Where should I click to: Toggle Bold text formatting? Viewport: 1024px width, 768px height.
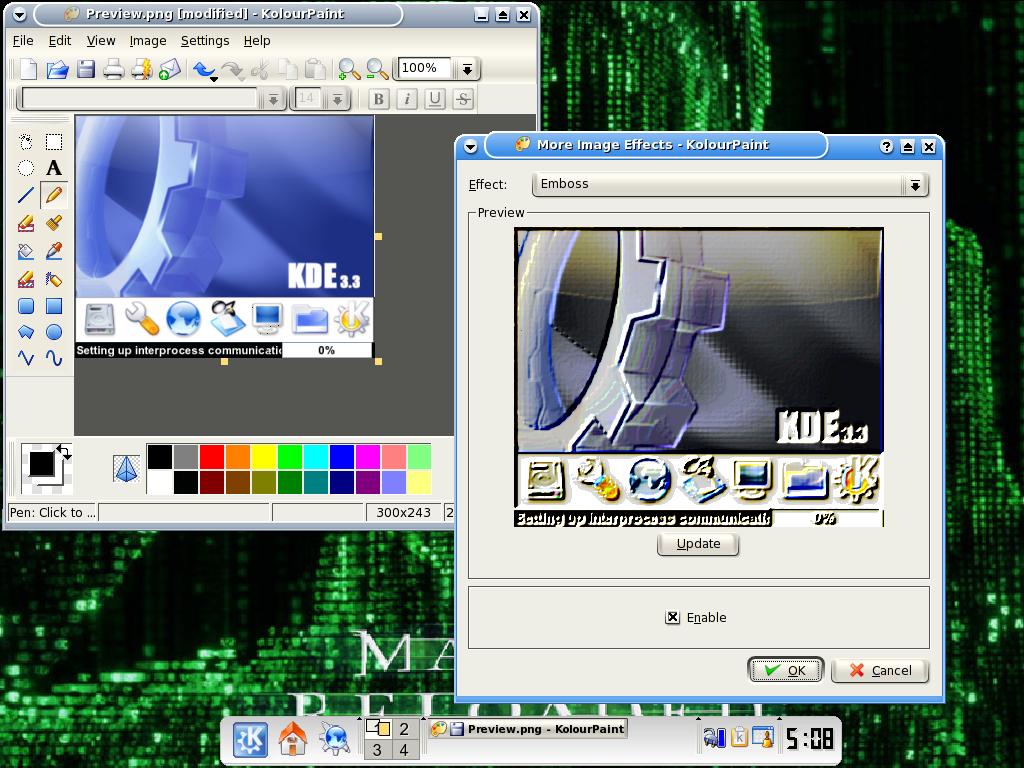(x=378, y=99)
